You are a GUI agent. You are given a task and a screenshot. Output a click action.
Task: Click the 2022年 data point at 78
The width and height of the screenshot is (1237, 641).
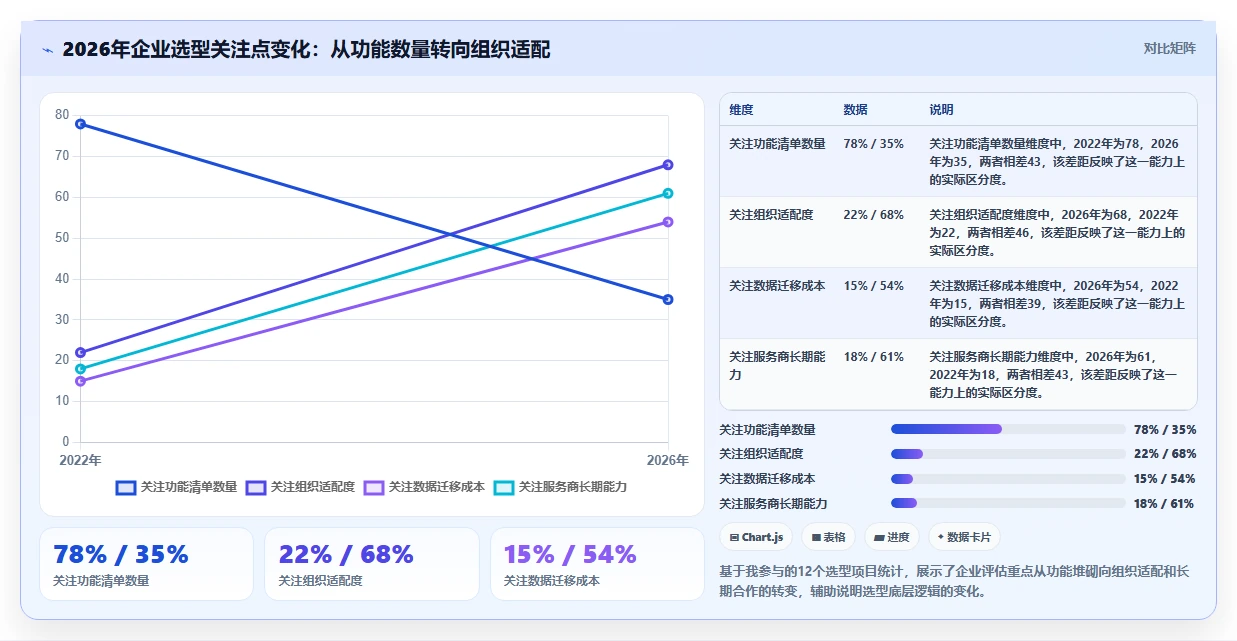pyautogui.click(x=80, y=124)
